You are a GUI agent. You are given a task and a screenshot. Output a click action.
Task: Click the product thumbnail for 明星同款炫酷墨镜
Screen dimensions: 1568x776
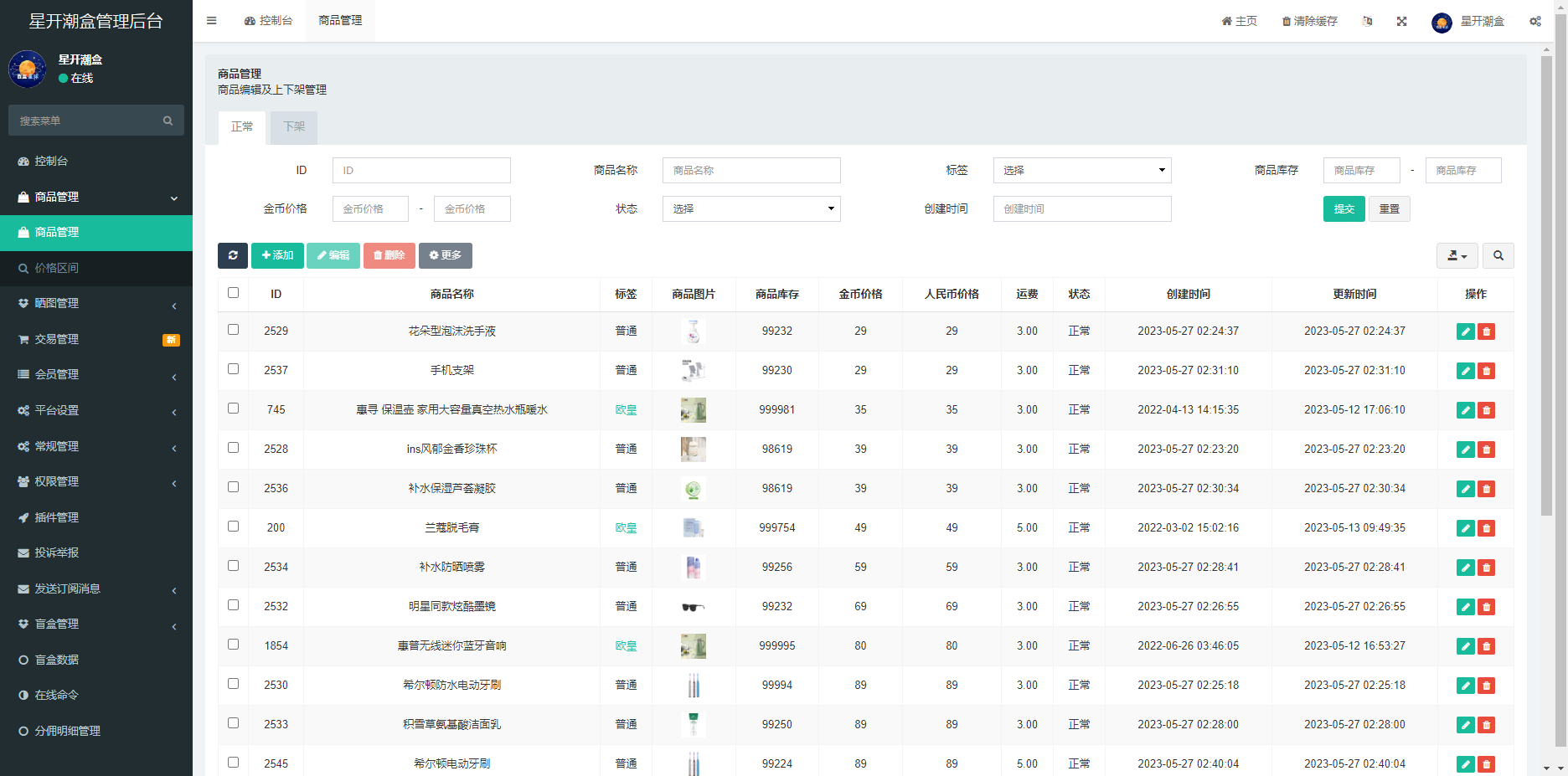click(693, 607)
